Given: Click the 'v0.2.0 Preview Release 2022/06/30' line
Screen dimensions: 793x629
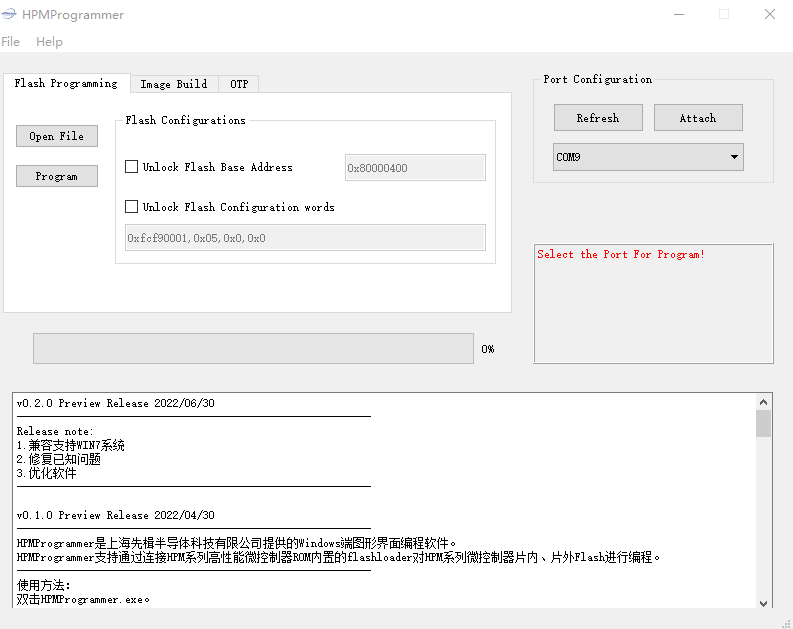Looking at the screenshot, I should click(x=116, y=403).
